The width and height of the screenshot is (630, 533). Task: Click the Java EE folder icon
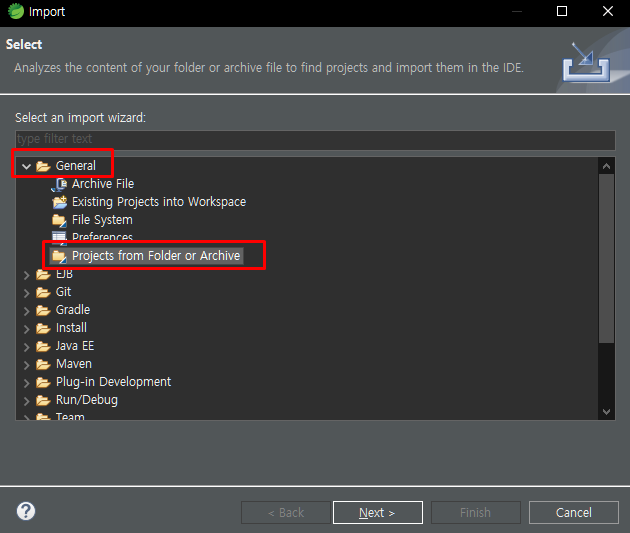43,346
